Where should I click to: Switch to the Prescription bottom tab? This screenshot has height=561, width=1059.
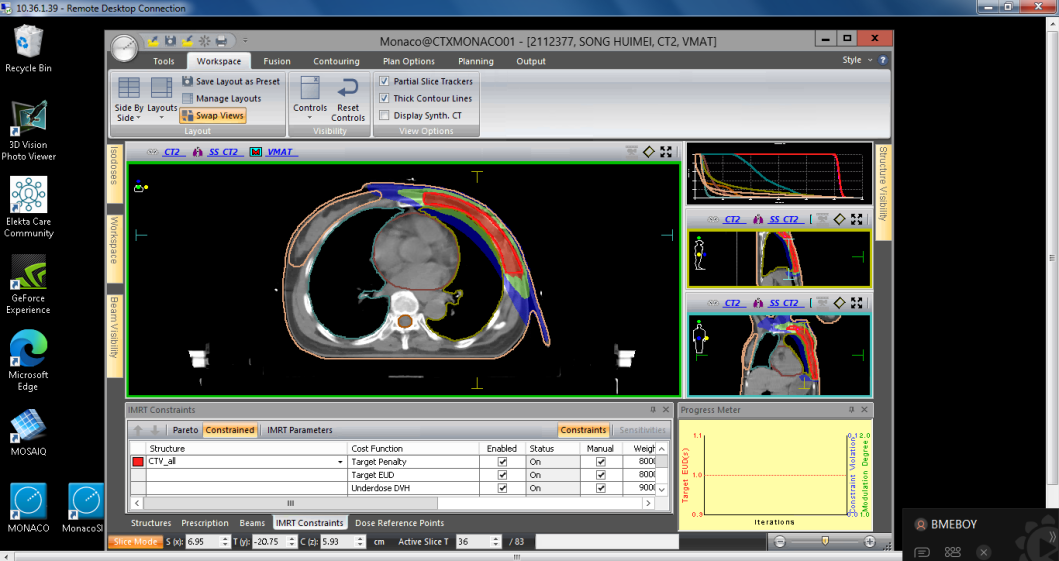point(205,523)
